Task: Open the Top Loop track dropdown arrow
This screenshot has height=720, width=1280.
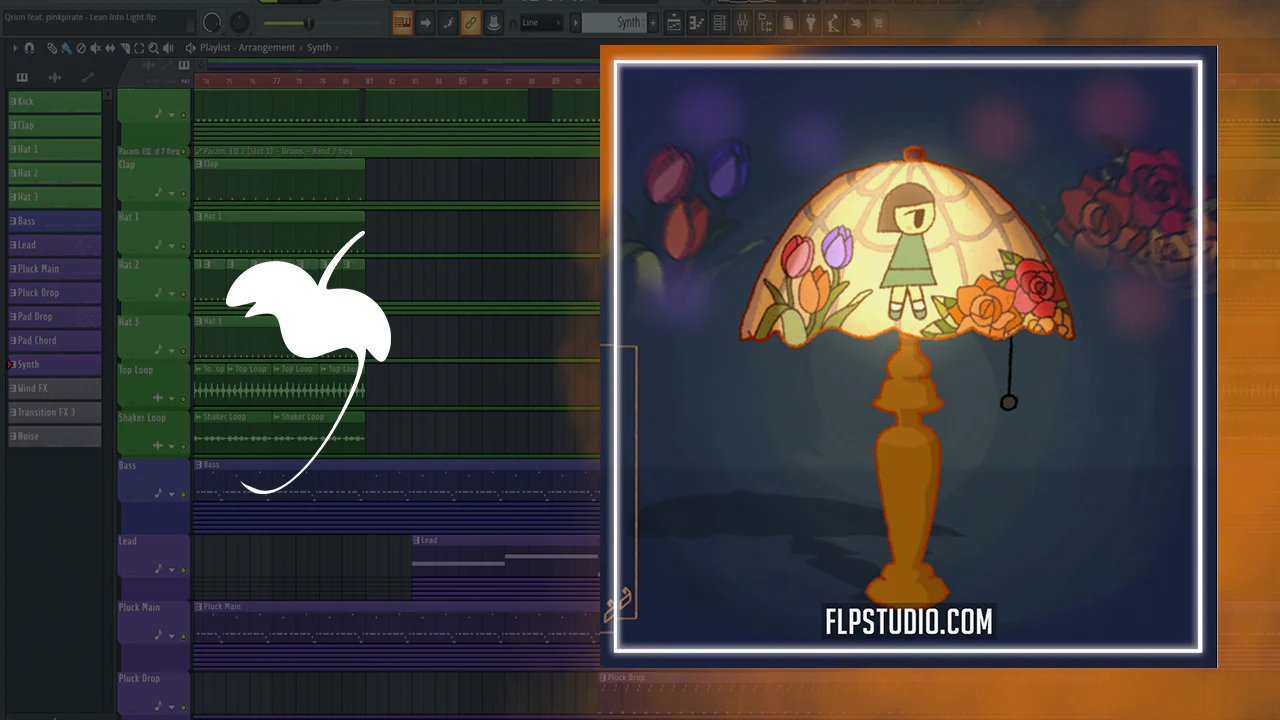Action: pyautogui.click(x=171, y=398)
